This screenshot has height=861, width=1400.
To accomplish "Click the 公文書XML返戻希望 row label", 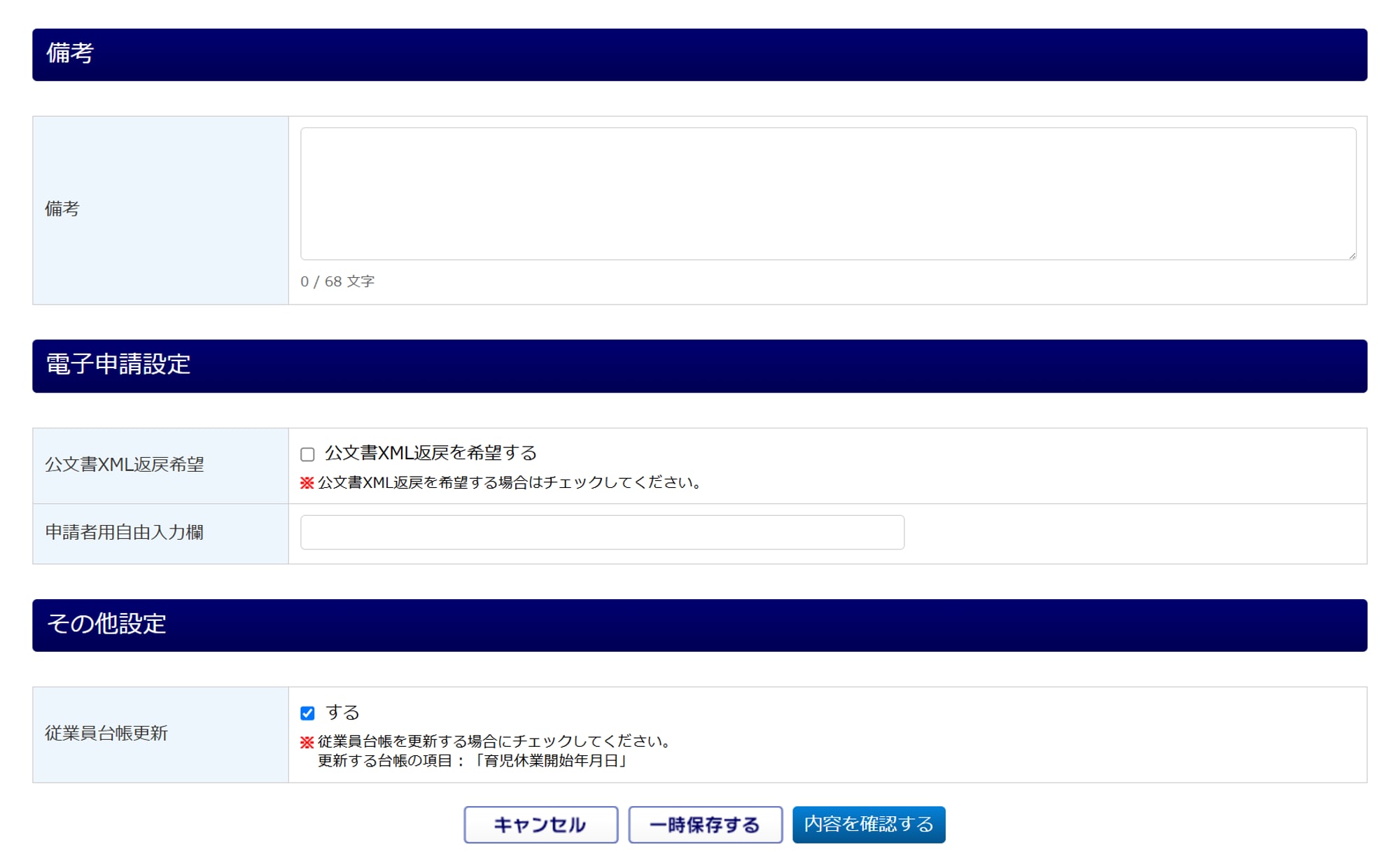I will click(x=125, y=465).
